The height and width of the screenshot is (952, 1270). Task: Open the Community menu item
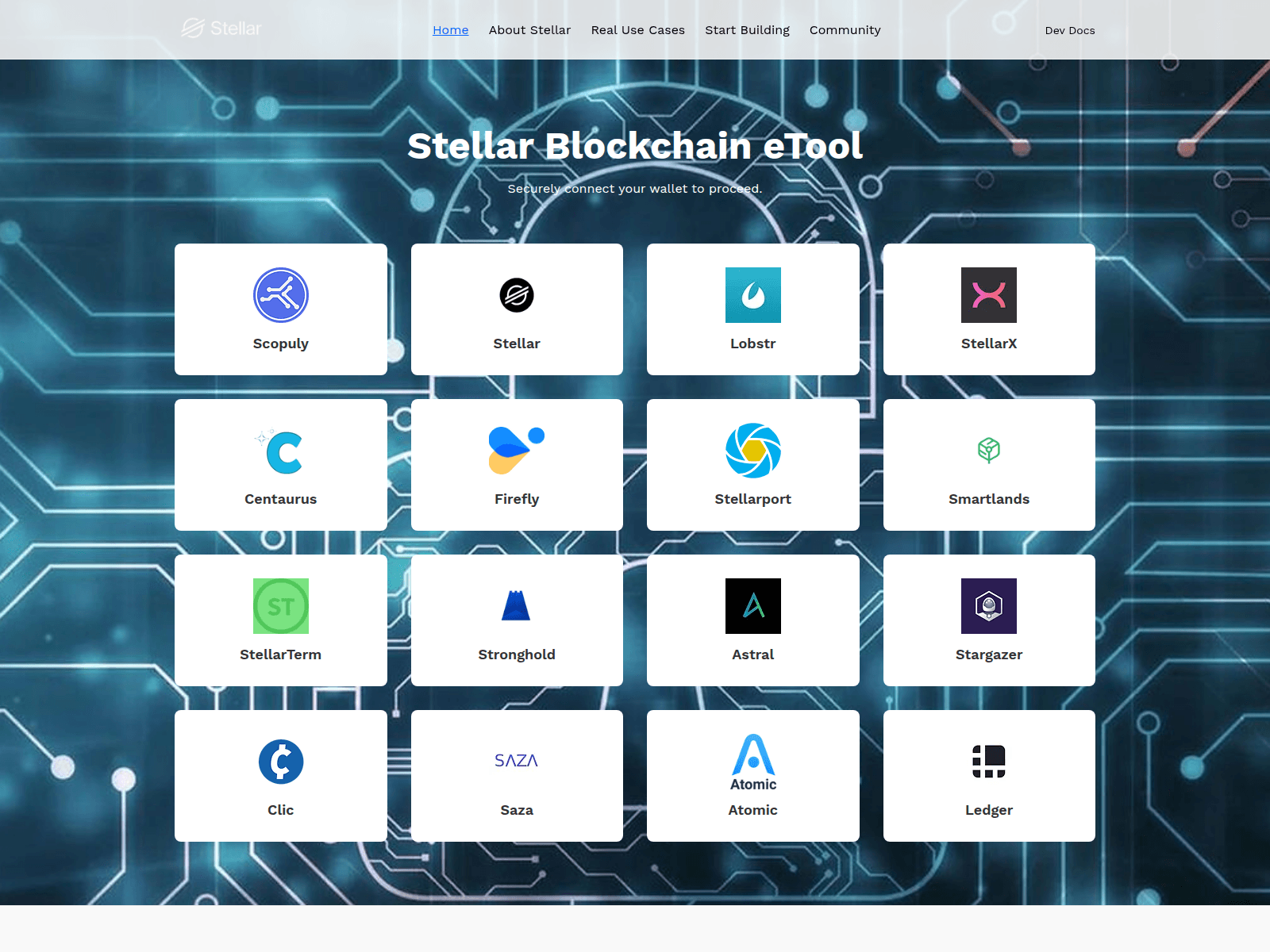845,30
